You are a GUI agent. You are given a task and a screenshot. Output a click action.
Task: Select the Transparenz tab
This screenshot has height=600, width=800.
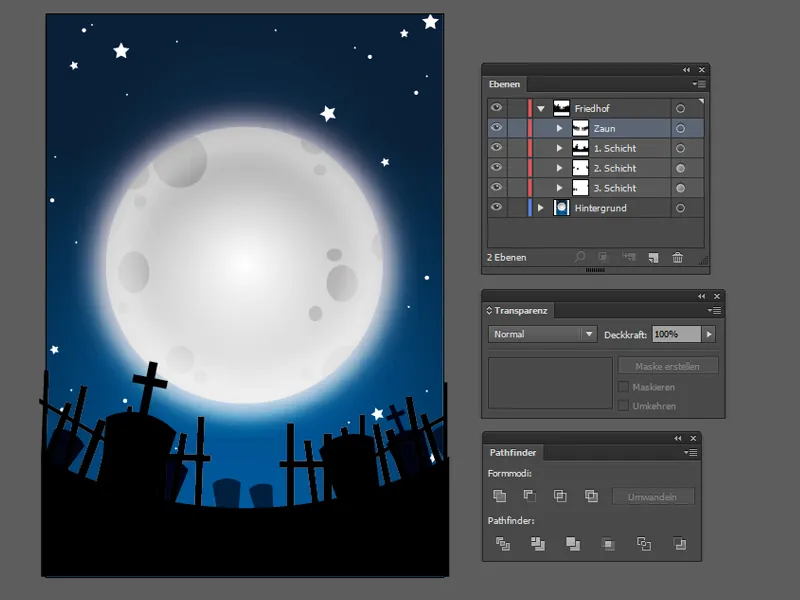pos(517,310)
